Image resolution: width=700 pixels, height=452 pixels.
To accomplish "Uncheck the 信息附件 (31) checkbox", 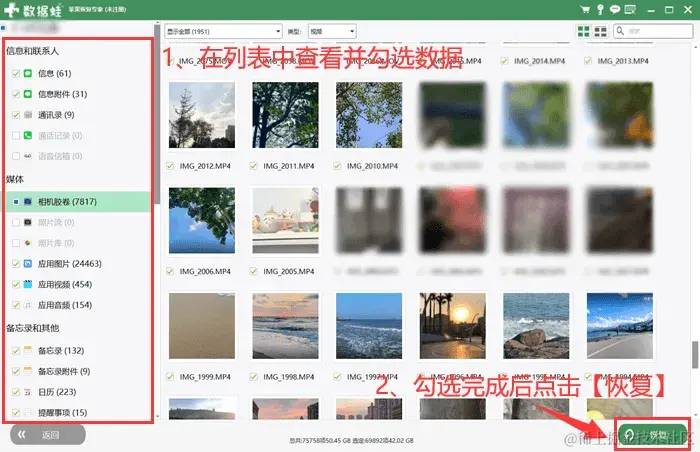I will (16, 94).
